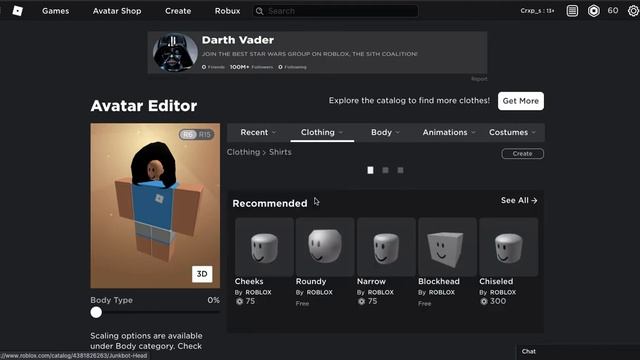This screenshot has width=640, height=360.
Task: Expand the Recent dropdown tab
Action: coord(258,132)
